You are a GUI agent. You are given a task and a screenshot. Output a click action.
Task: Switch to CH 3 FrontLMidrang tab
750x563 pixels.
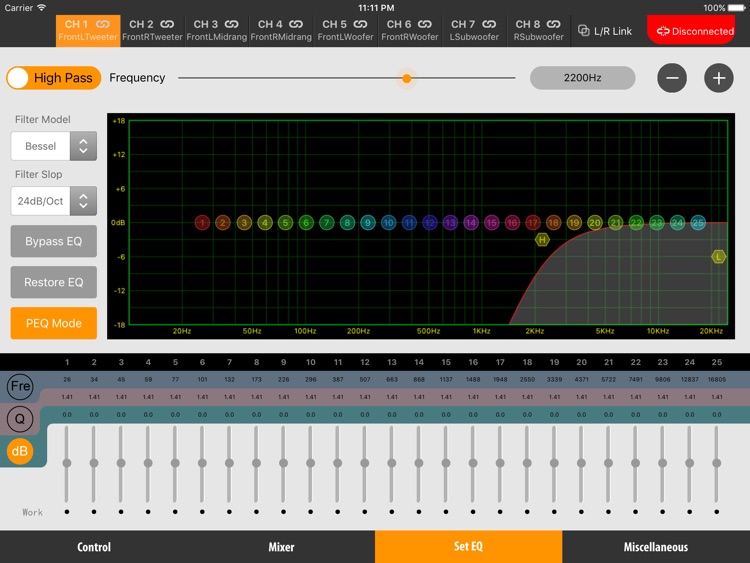tap(217, 31)
